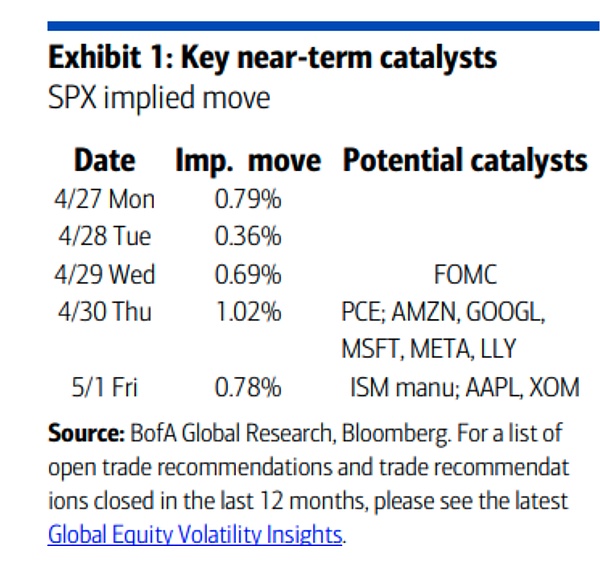
Task: Click the 4/29 Wed date cell
Action: [x=104, y=274]
